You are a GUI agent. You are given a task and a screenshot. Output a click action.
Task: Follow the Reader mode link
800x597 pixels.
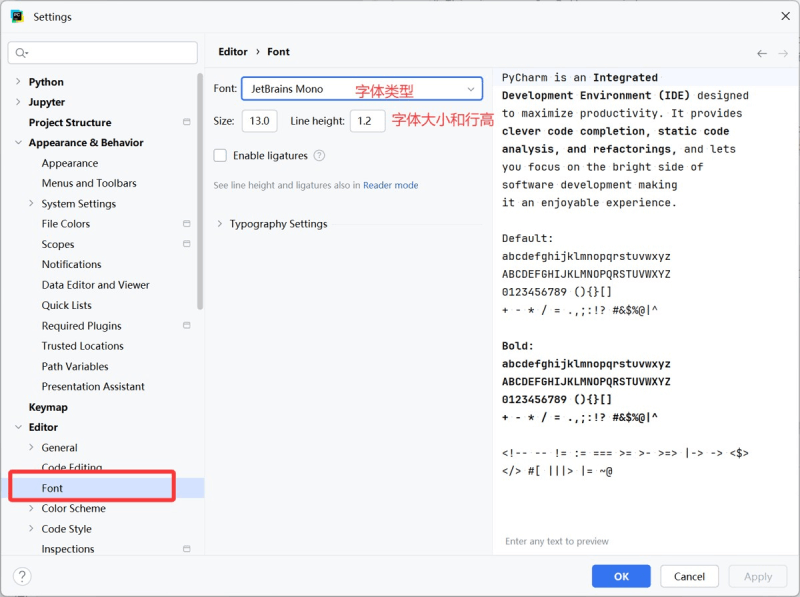pyautogui.click(x=390, y=185)
